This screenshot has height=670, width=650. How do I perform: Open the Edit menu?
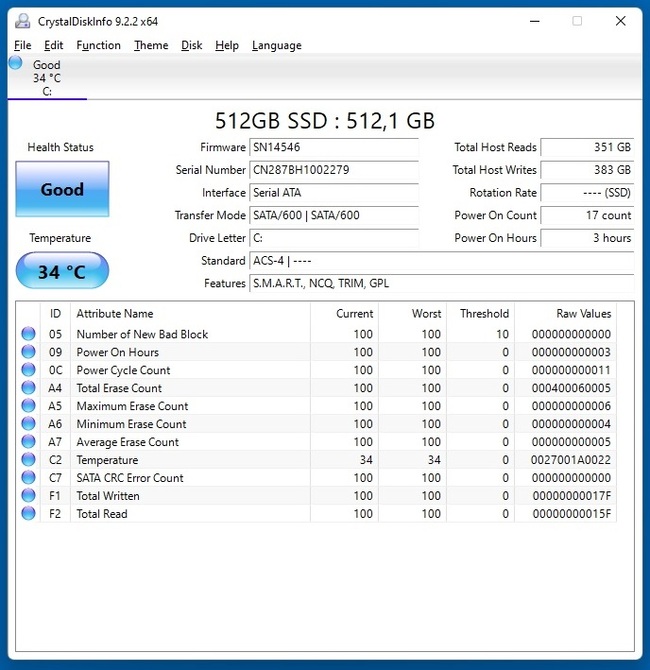click(x=54, y=45)
